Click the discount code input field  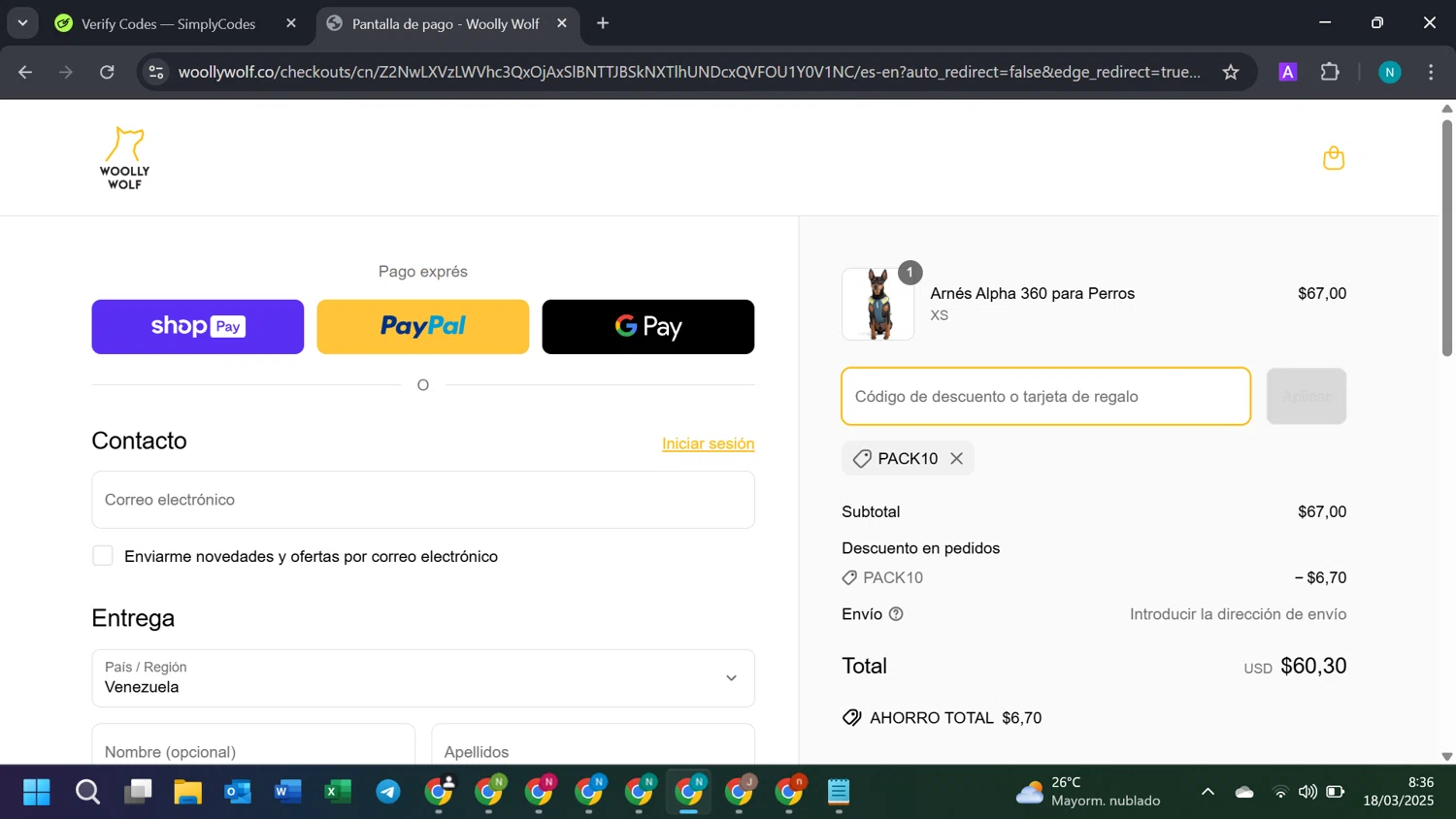coord(1046,396)
